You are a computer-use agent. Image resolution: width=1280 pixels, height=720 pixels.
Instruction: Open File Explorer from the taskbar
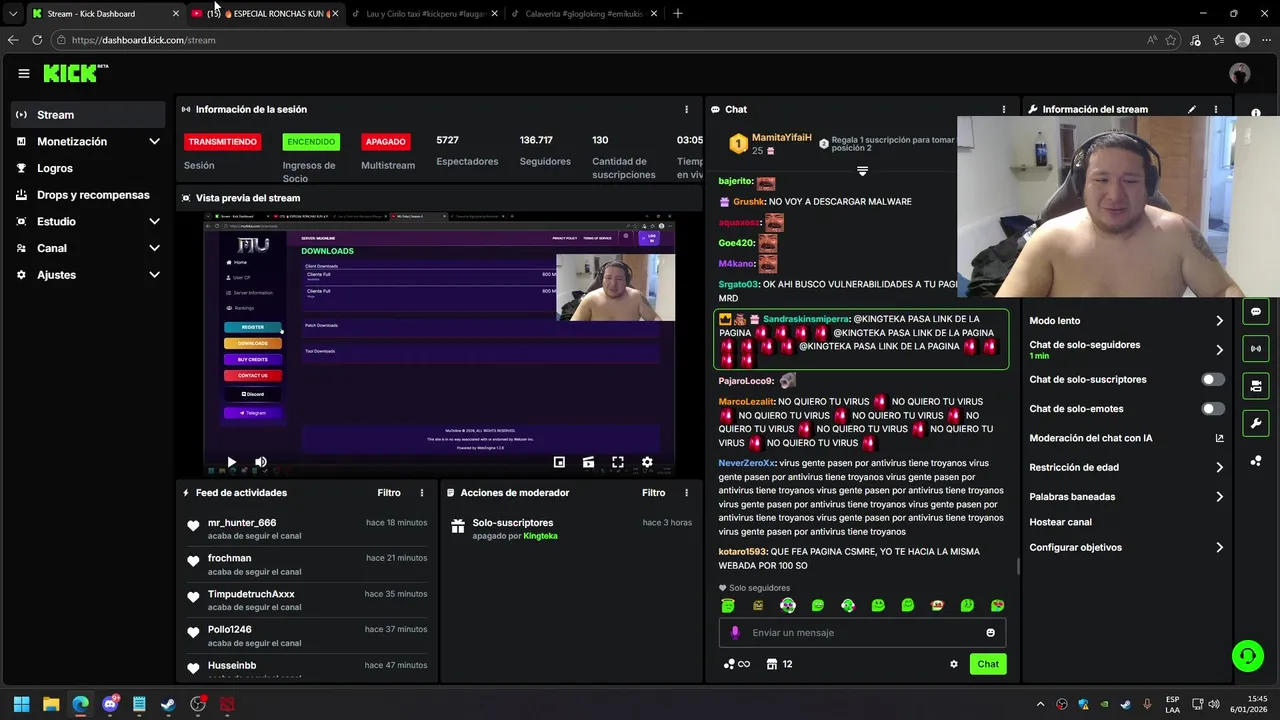pos(51,704)
